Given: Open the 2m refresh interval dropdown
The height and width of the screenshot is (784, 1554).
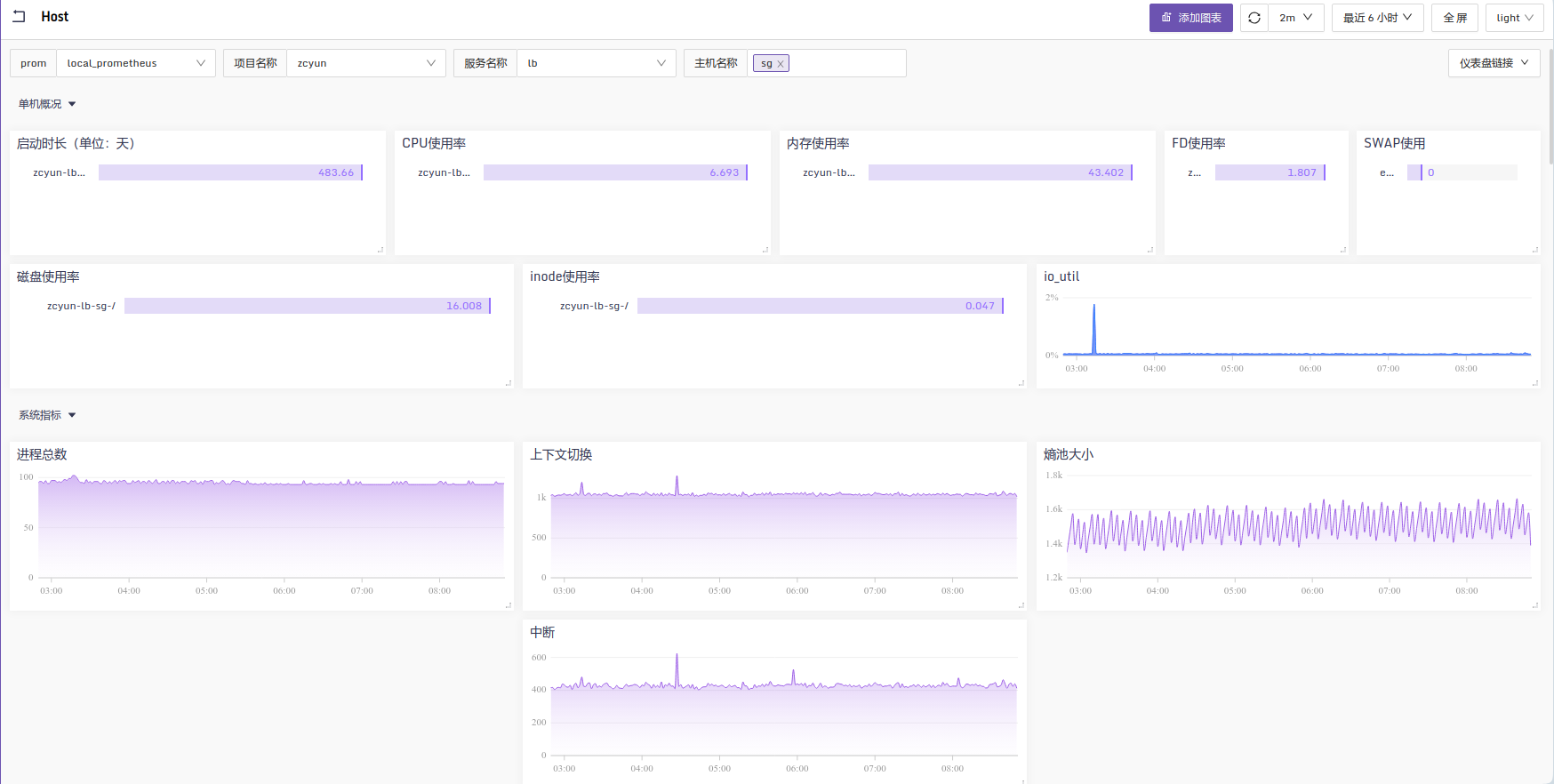Looking at the screenshot, I should click(x=1295, y=18).
